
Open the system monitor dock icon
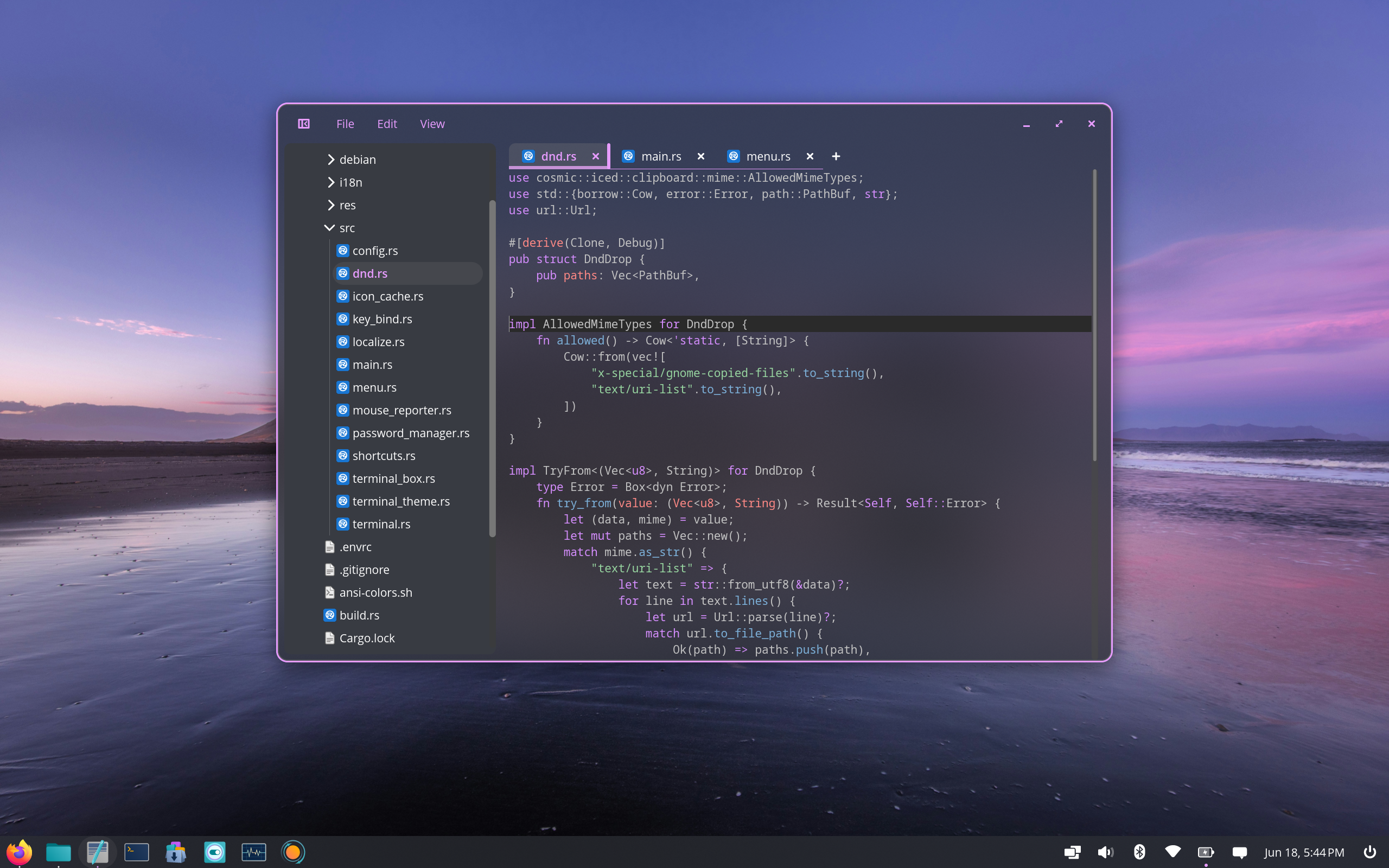coord(254,852)
